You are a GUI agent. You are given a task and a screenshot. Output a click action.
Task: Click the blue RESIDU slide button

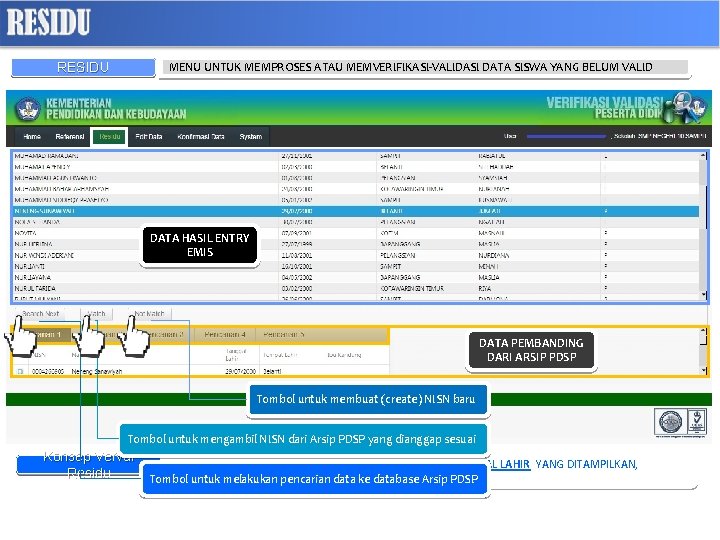tap(83, 68)
